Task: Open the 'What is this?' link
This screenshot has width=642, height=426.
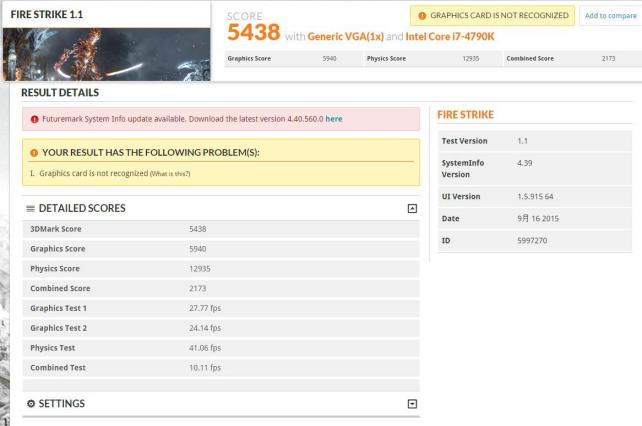Action: [170, 174]
